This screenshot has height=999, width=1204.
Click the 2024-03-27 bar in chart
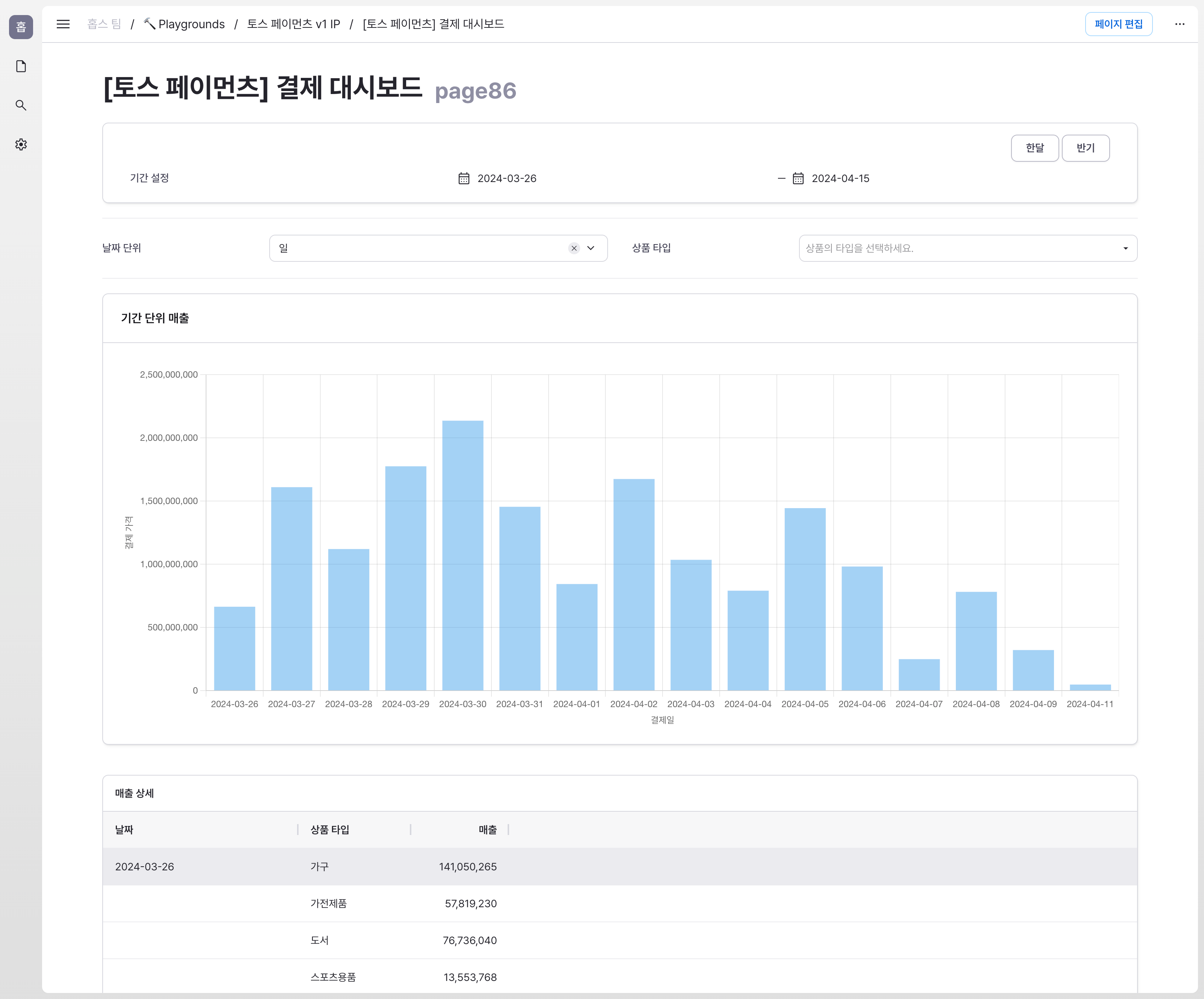tap(291, 588)
